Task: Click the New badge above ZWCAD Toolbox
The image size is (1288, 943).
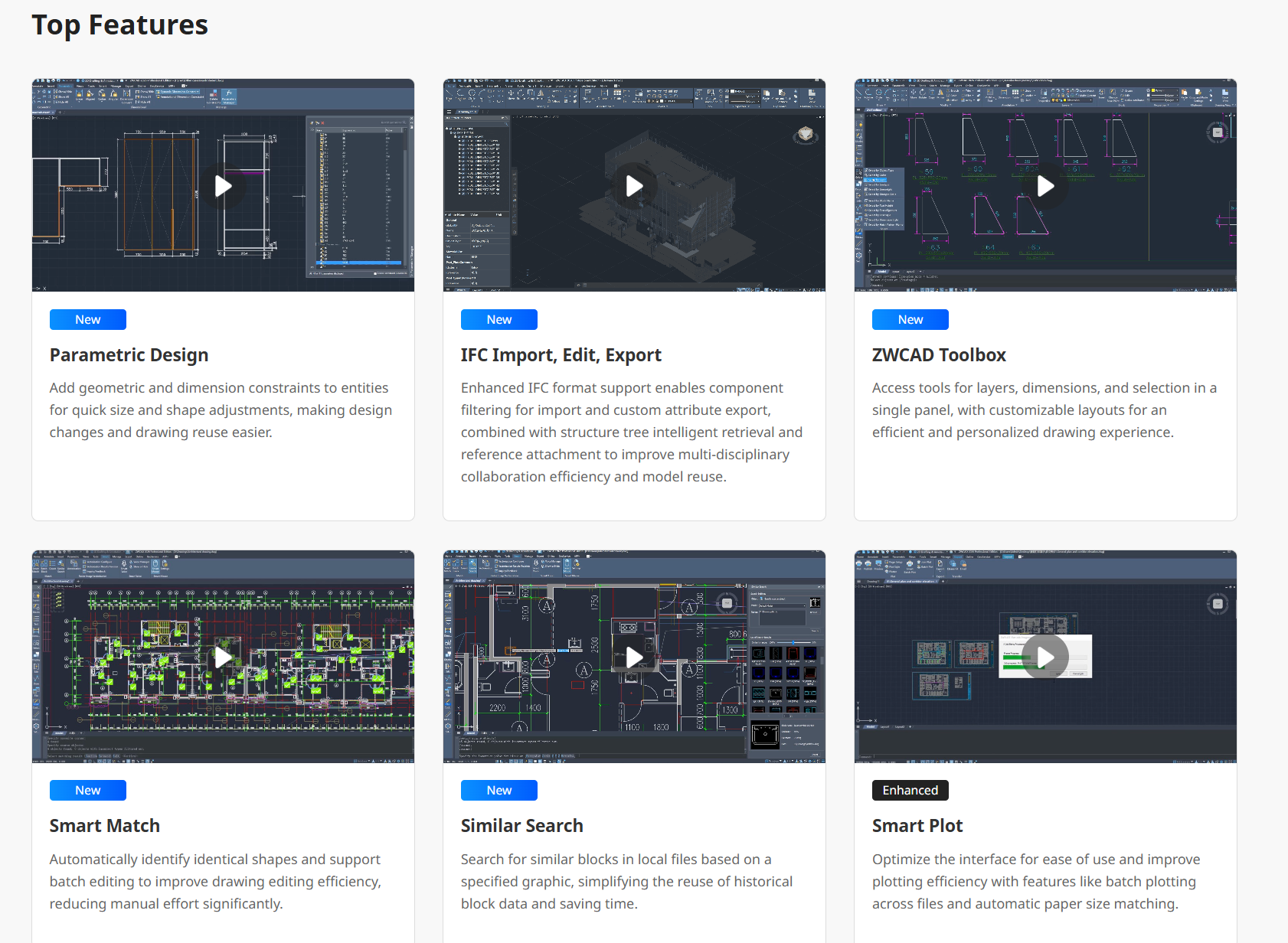Action: click(x=910, y=319)
